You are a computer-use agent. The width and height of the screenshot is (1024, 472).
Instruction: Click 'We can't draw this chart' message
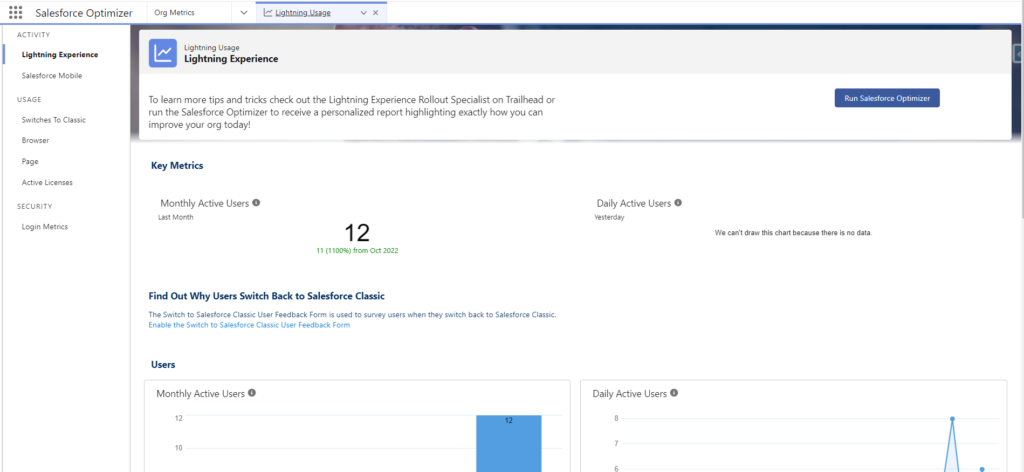click(793, 233)
